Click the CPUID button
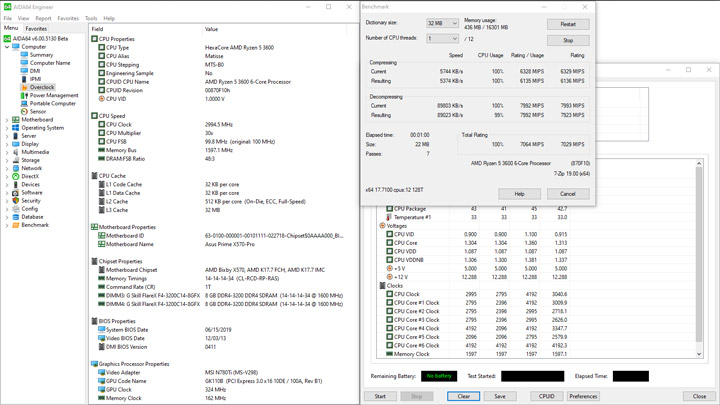The width and height of the screenshot is (720, 405). (546, 396)
